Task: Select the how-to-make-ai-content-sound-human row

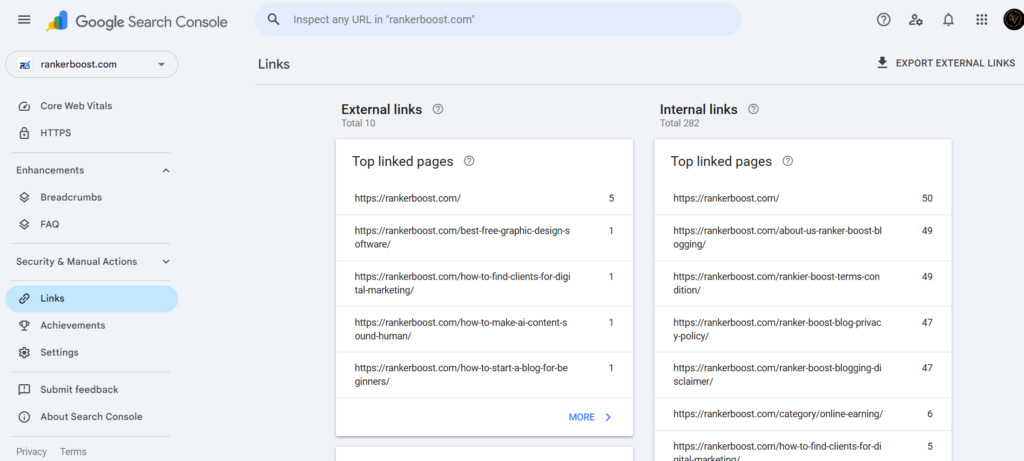Action: point(485,329)
